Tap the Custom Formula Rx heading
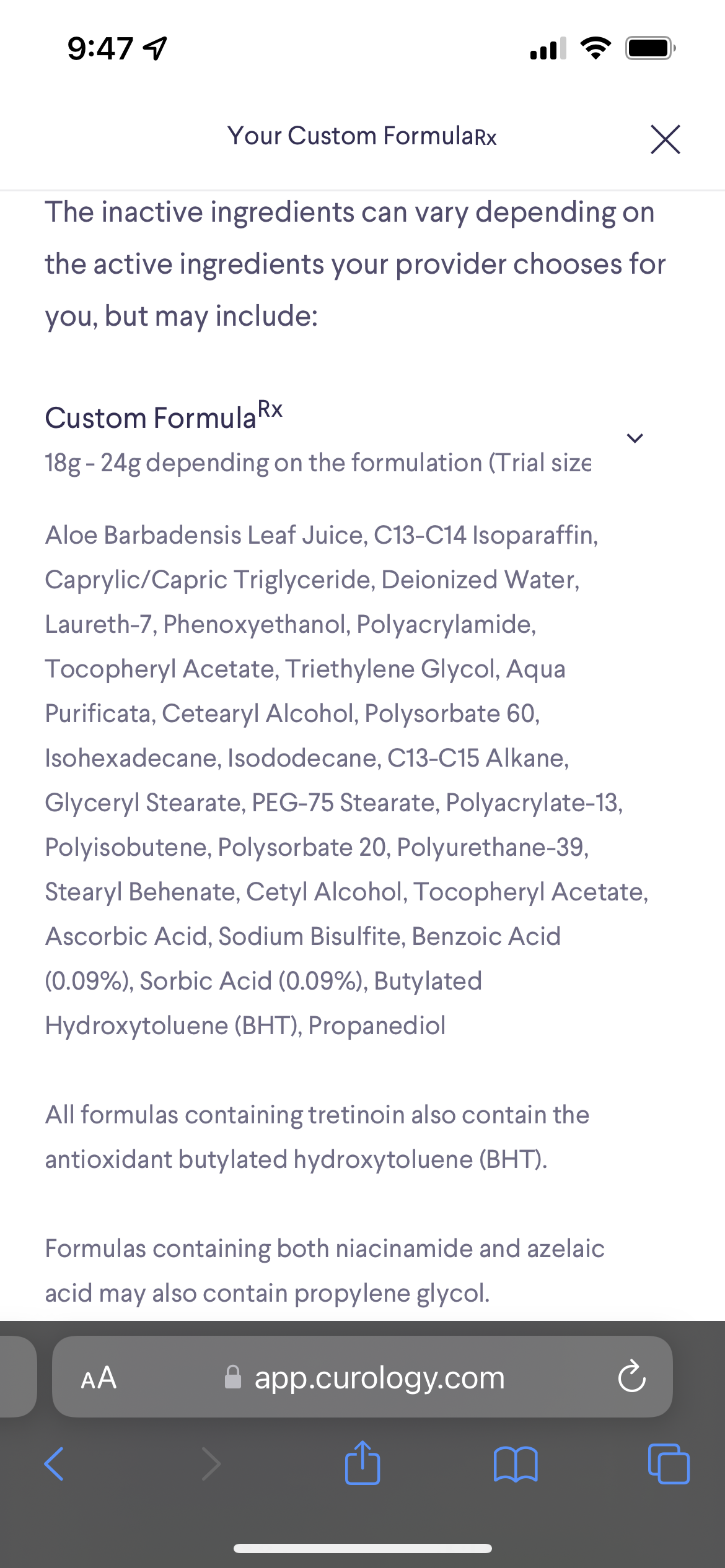This screenshot has width=725, height=1568. (164, 416)
